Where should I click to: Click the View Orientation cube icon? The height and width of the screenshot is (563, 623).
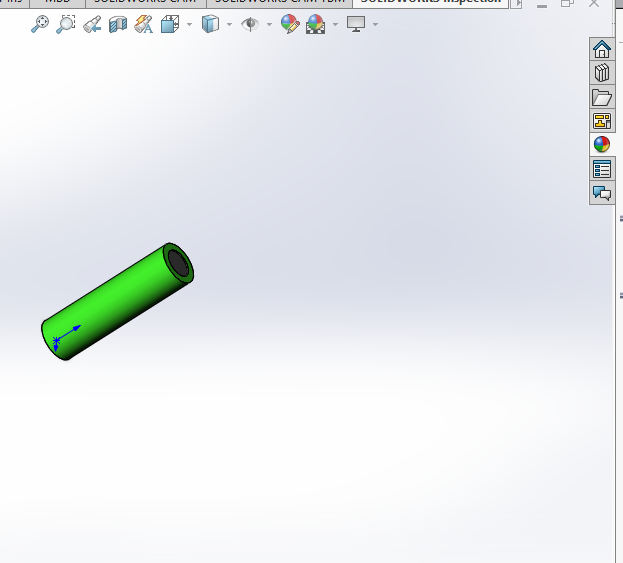[x=170, y=24]
